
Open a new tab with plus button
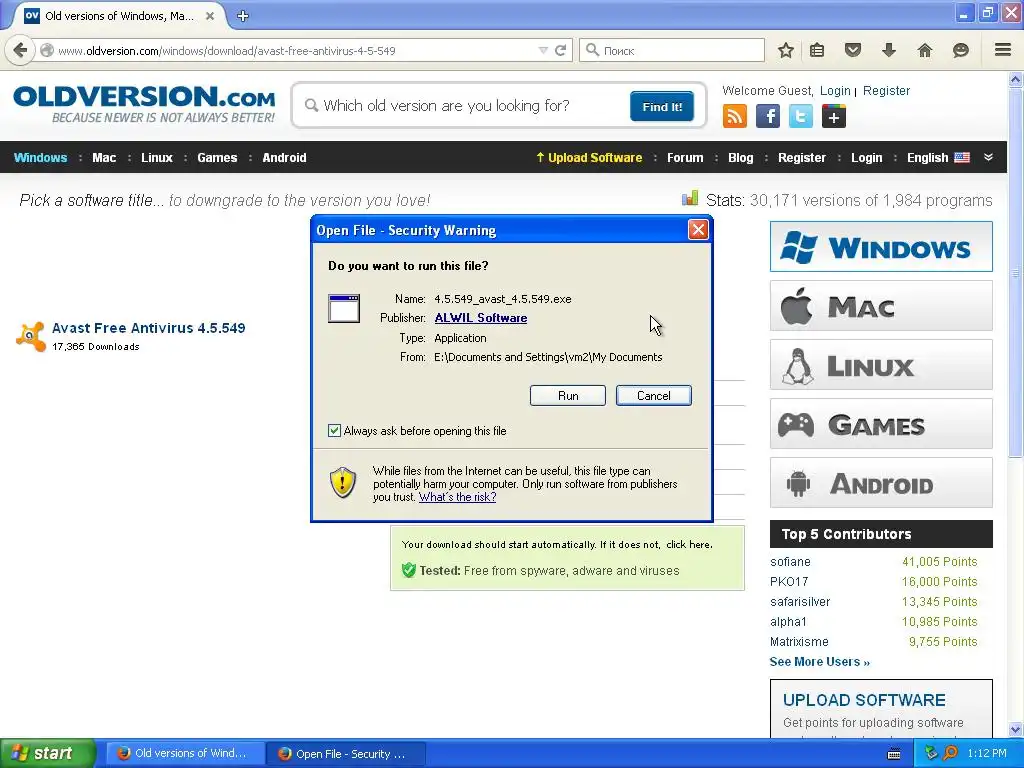coord(243,16)
